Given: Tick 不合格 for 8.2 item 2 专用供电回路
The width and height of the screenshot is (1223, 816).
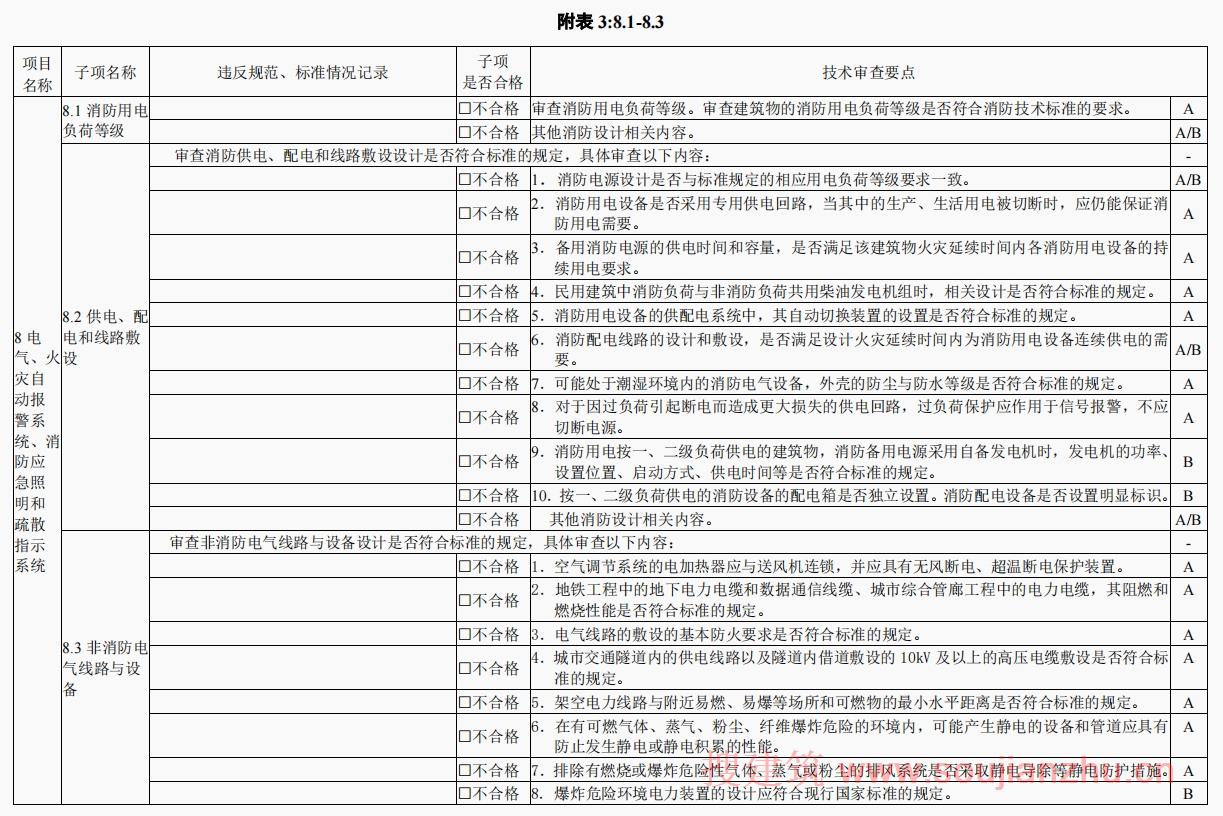Looking at the screenshot, I should [x=465, y=214].
